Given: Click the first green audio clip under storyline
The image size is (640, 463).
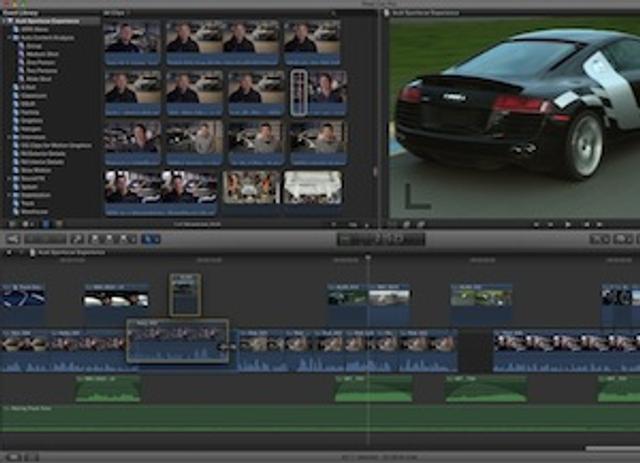Looking at the screenshot, I should tap(108, 389).
